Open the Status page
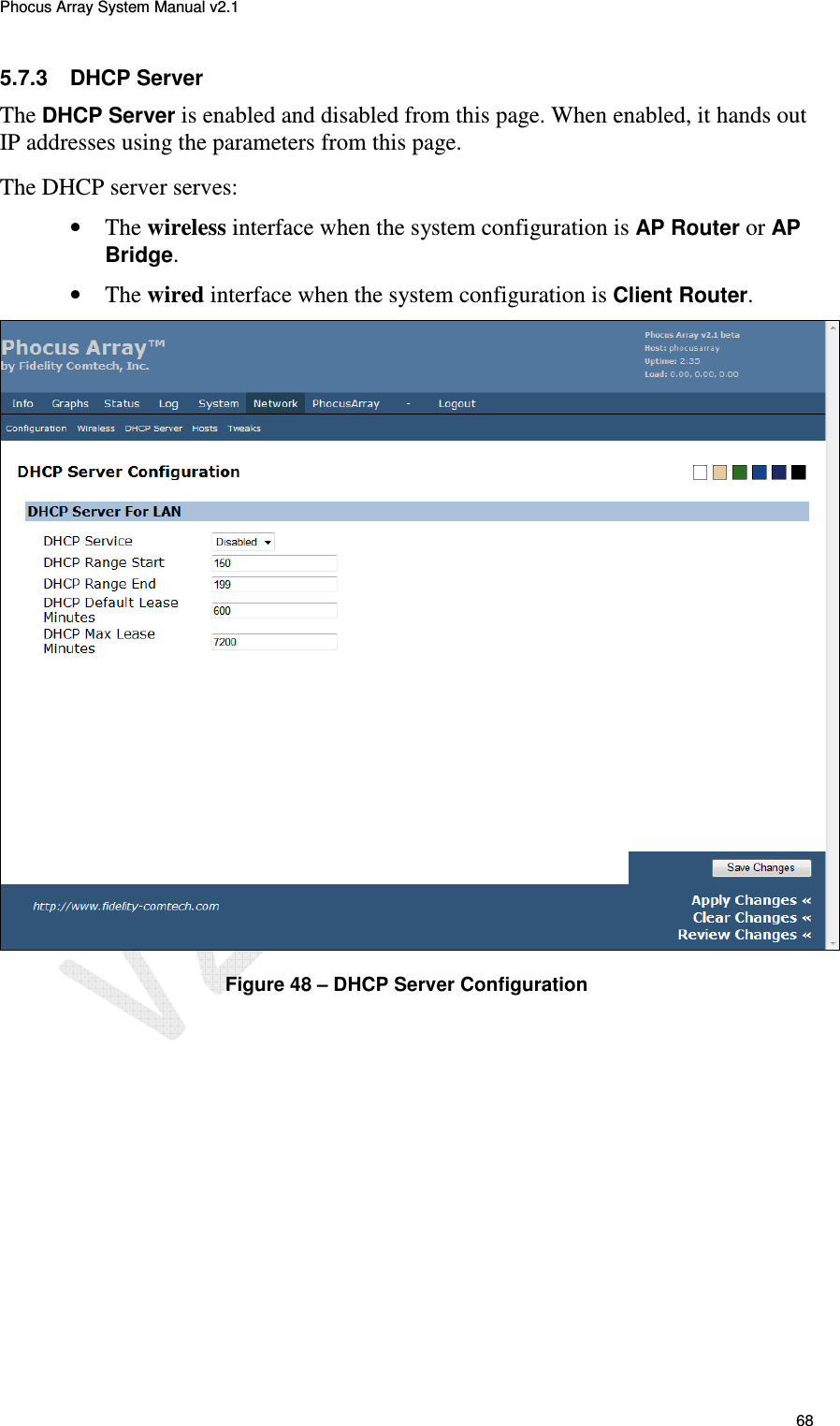The width and height of the screenshot is (840, 1426). point(122,402)
